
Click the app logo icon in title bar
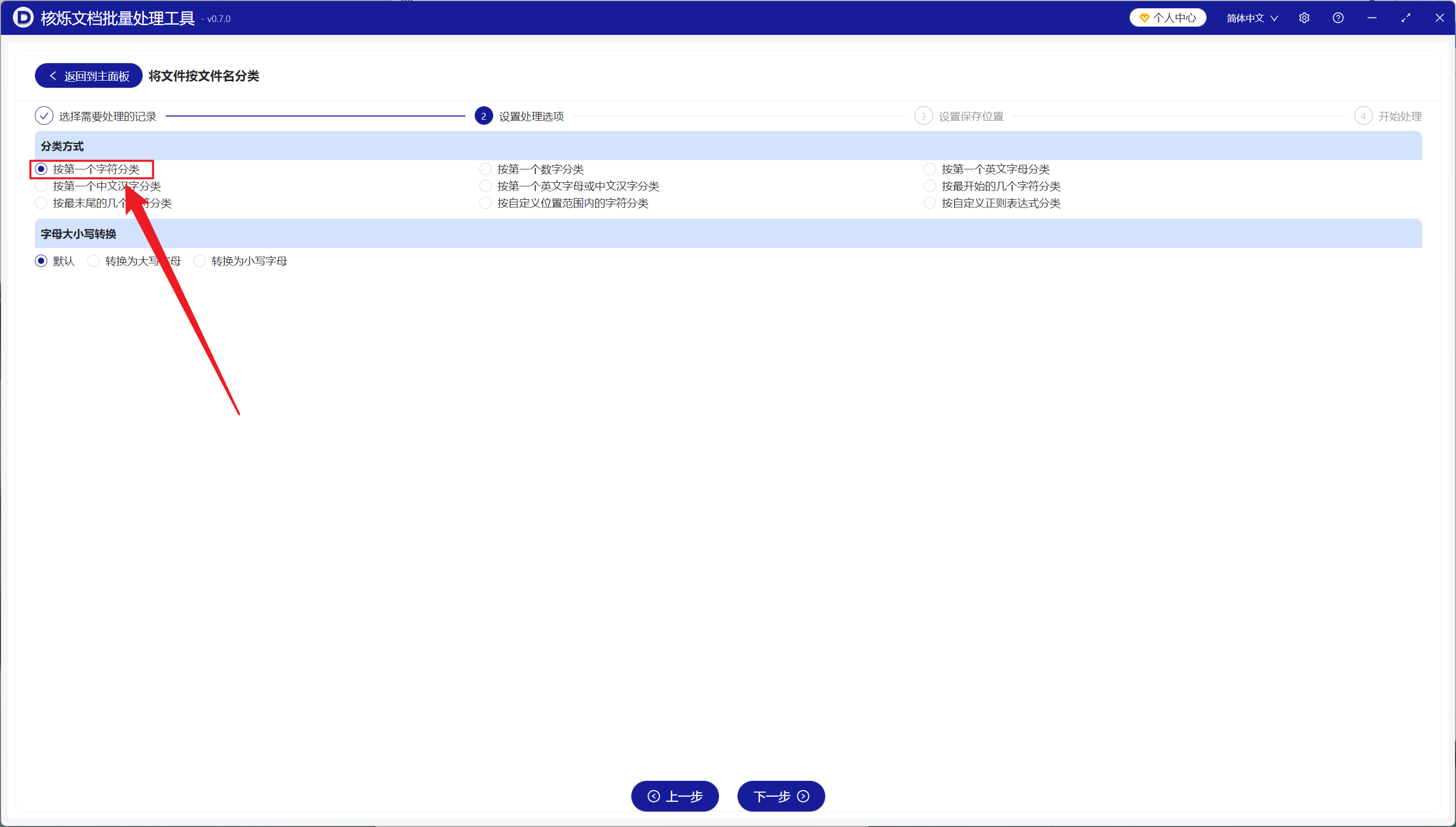coord(23,17)
